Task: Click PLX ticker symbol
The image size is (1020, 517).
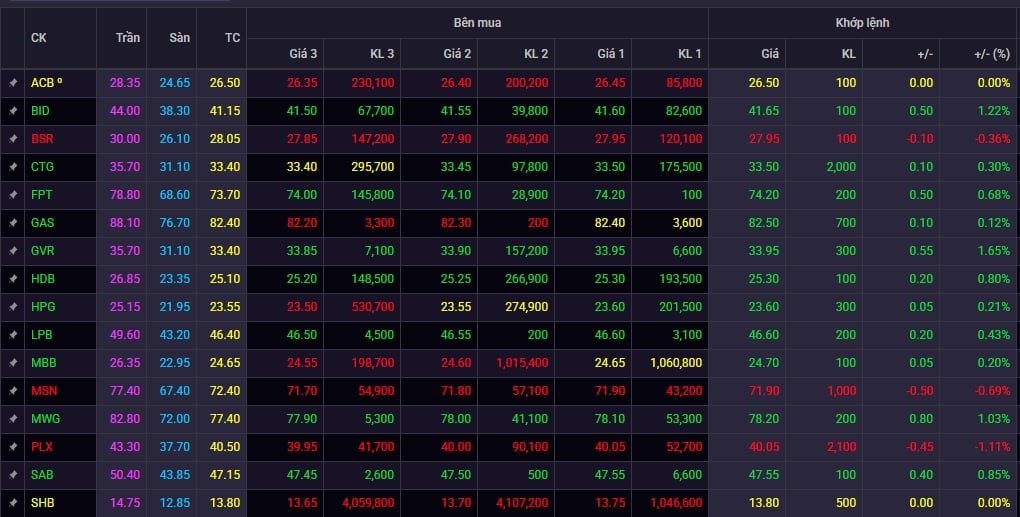Action: 42,446
